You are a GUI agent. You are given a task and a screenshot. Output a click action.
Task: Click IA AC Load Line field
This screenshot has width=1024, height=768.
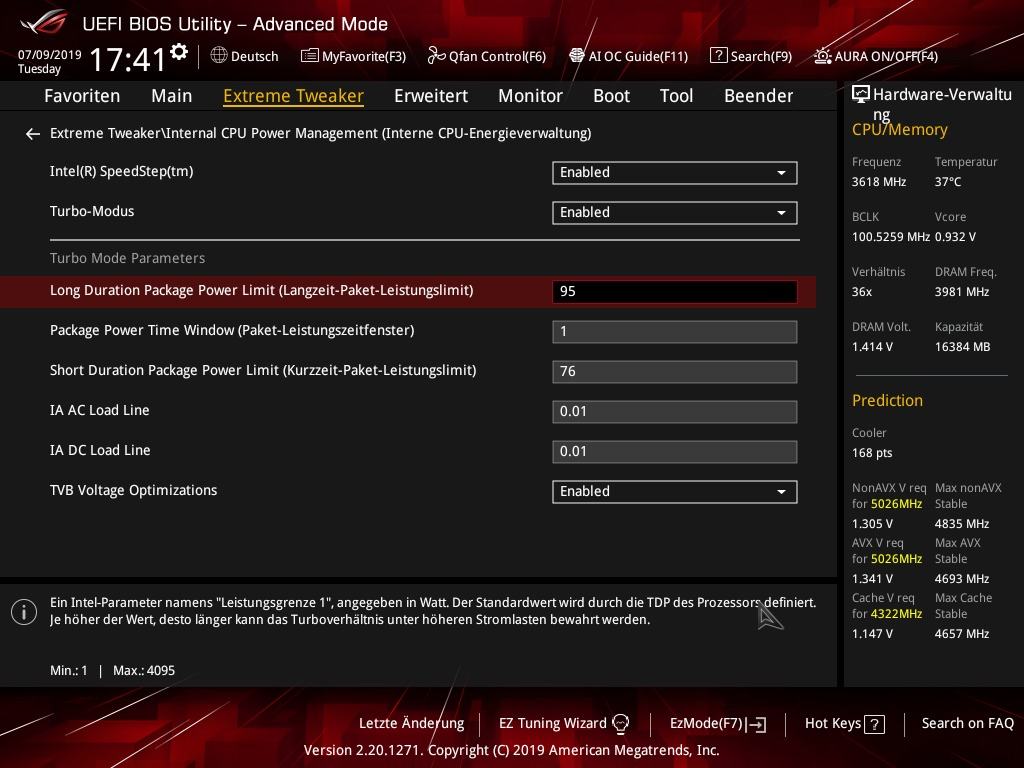pos(675,411)
